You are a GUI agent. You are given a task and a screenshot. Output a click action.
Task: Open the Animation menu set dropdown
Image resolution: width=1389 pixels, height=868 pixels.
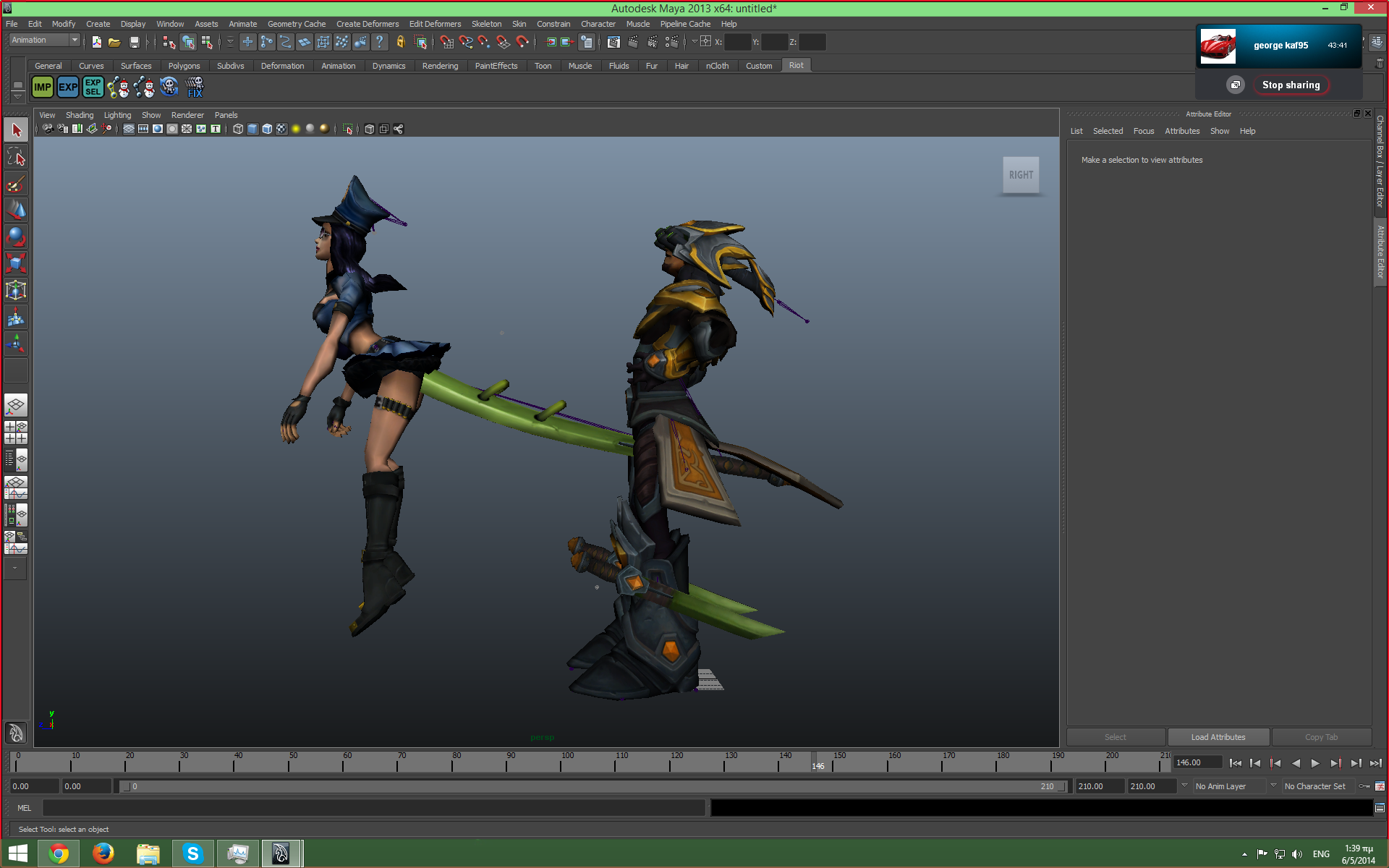(x=45, y=41)
